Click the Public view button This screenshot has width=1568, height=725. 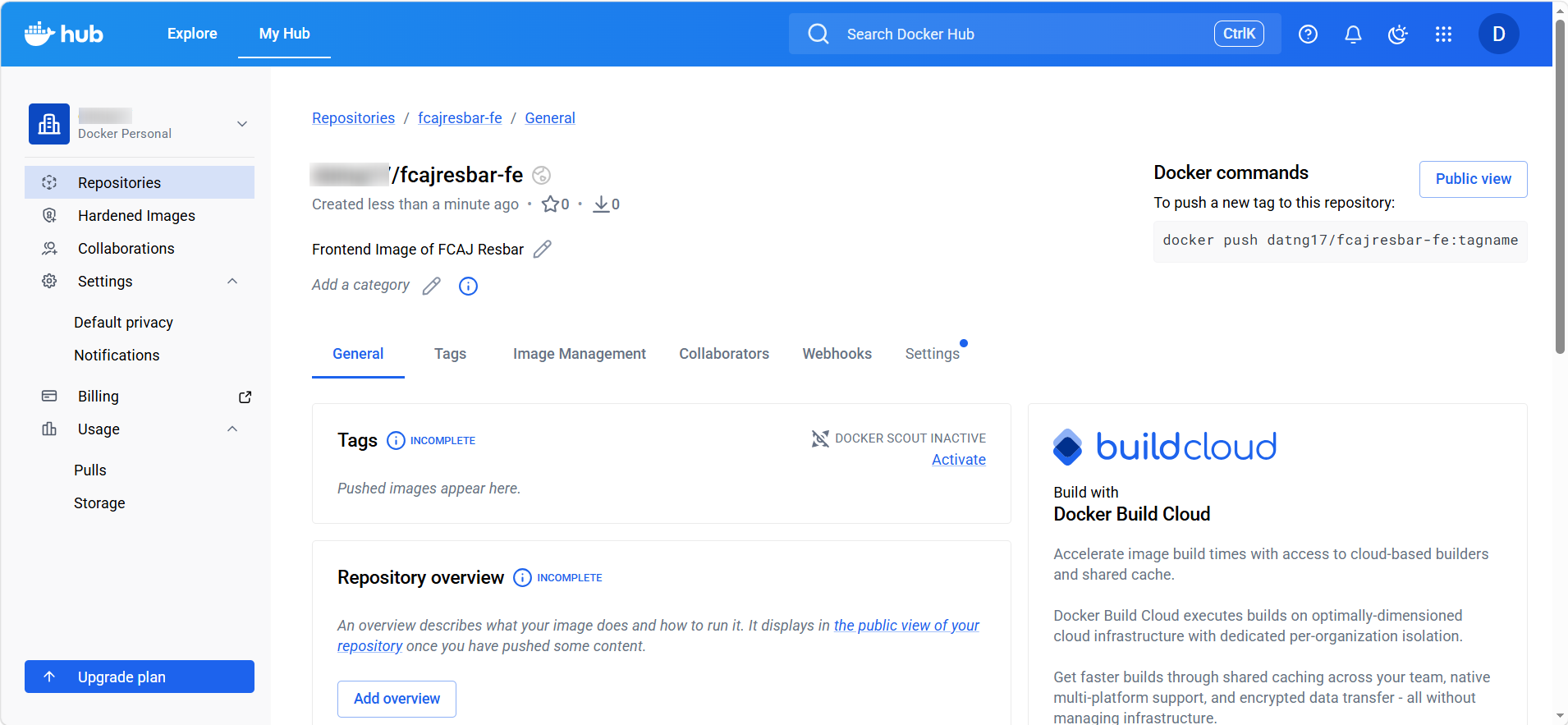[1473, 179]
